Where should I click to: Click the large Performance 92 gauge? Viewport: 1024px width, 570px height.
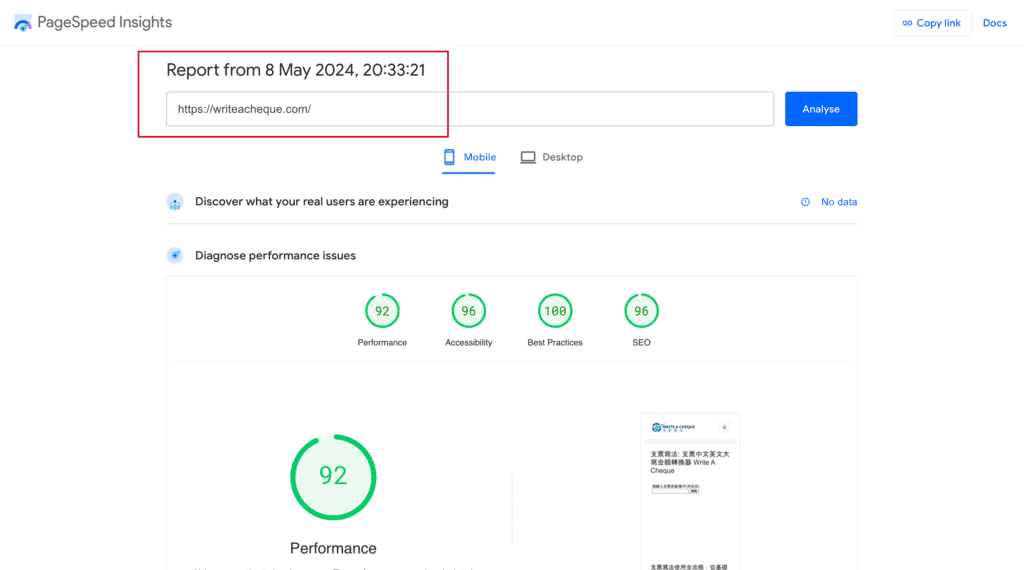pos(333,477)
